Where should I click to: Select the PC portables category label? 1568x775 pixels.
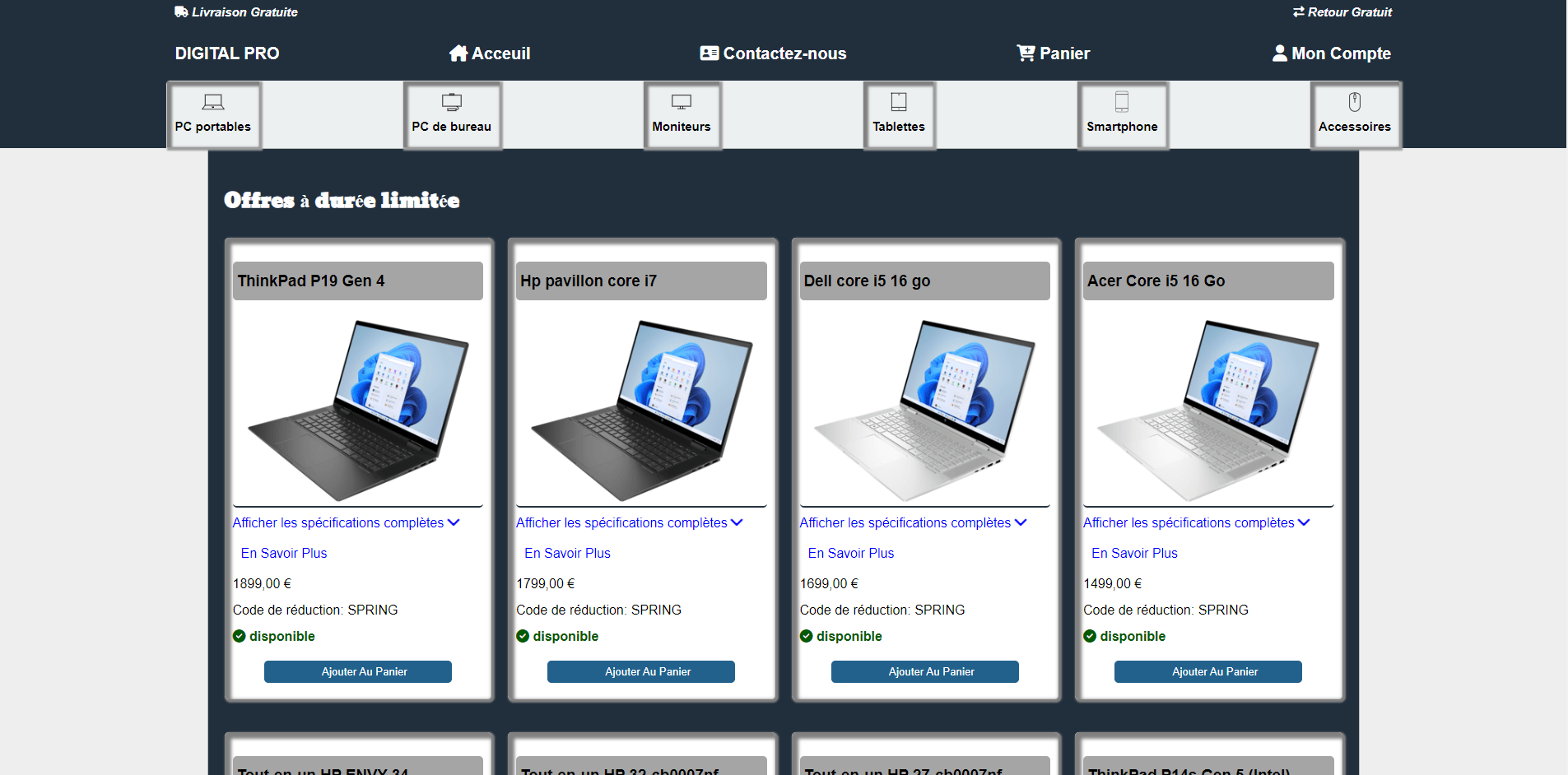(213, 127)
